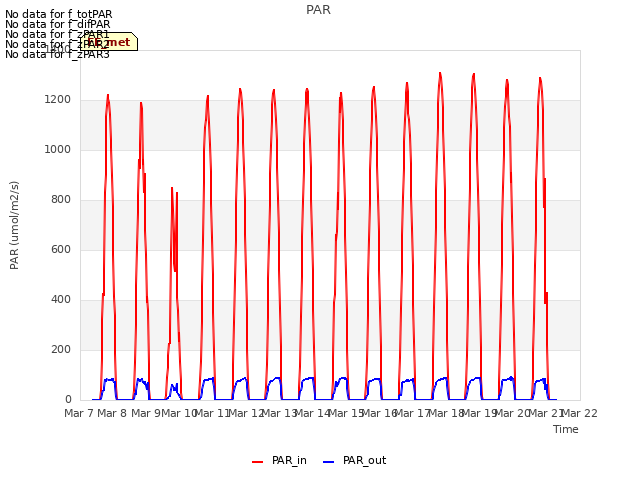Click the highest PAR_in peak near Mar 18
640x480 pixels.
tap(440, 73)
